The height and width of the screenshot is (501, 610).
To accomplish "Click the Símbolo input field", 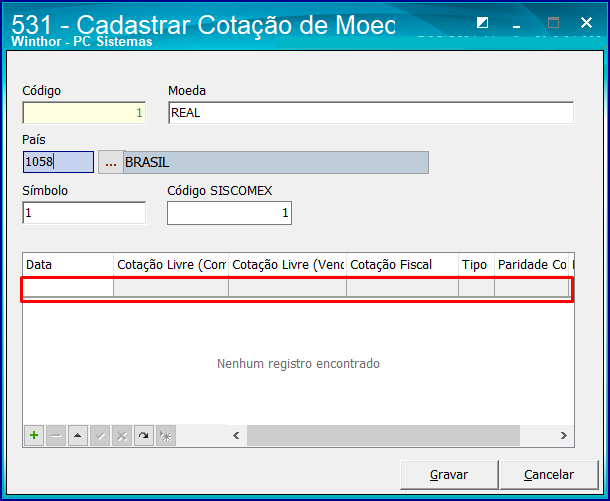I will point(84,213).
